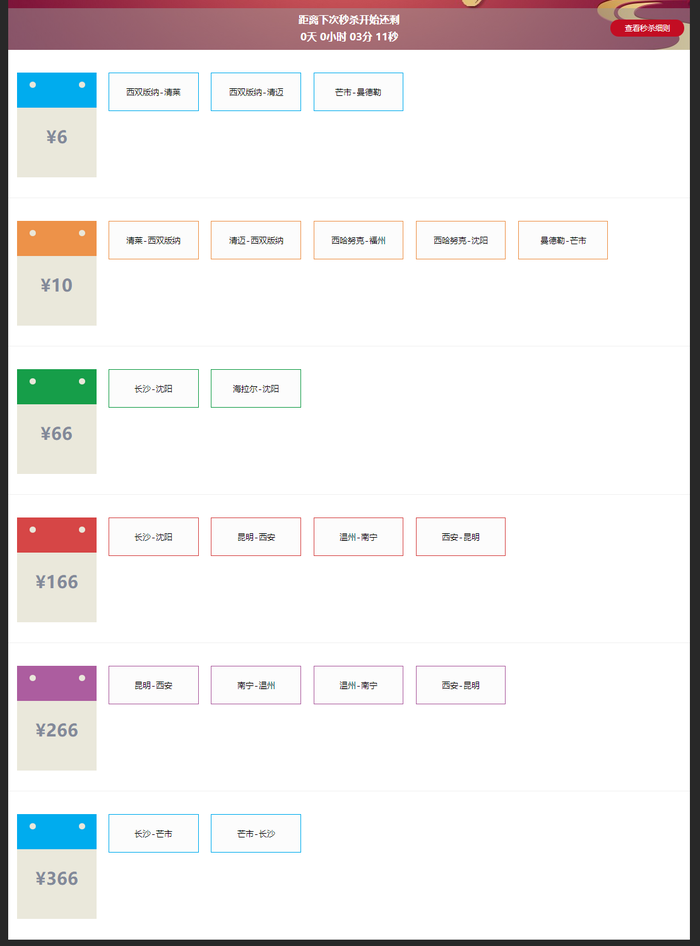Select 温州-南宁 in the ¥166 row
Viewport: 700px width, 946px height.
tap(358, 537)
